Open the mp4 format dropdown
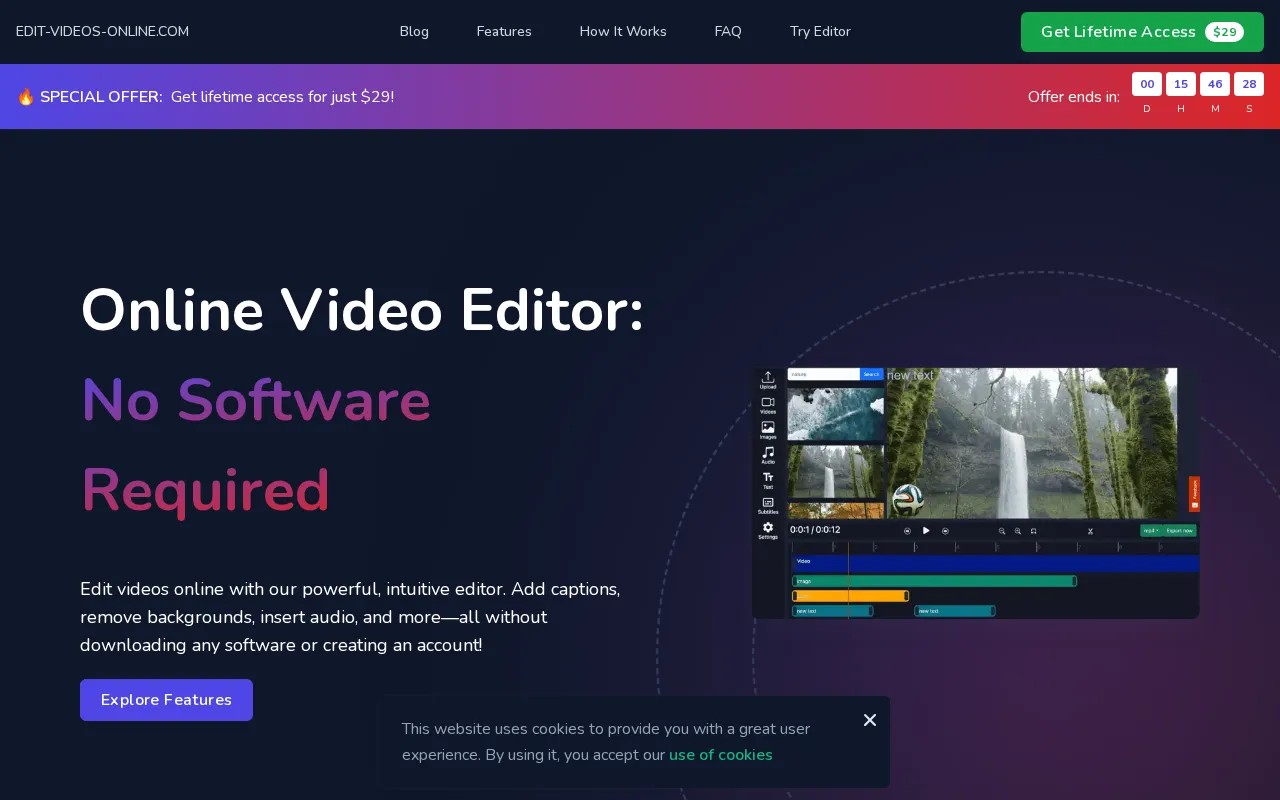Viewport: 1280px width, 800px height. point(1151,531)
